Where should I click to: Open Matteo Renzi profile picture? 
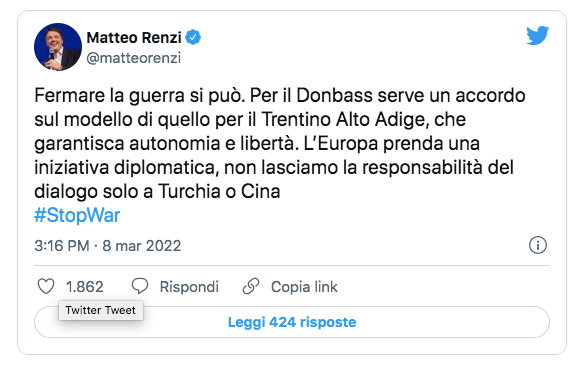click(x=58, y=47)
